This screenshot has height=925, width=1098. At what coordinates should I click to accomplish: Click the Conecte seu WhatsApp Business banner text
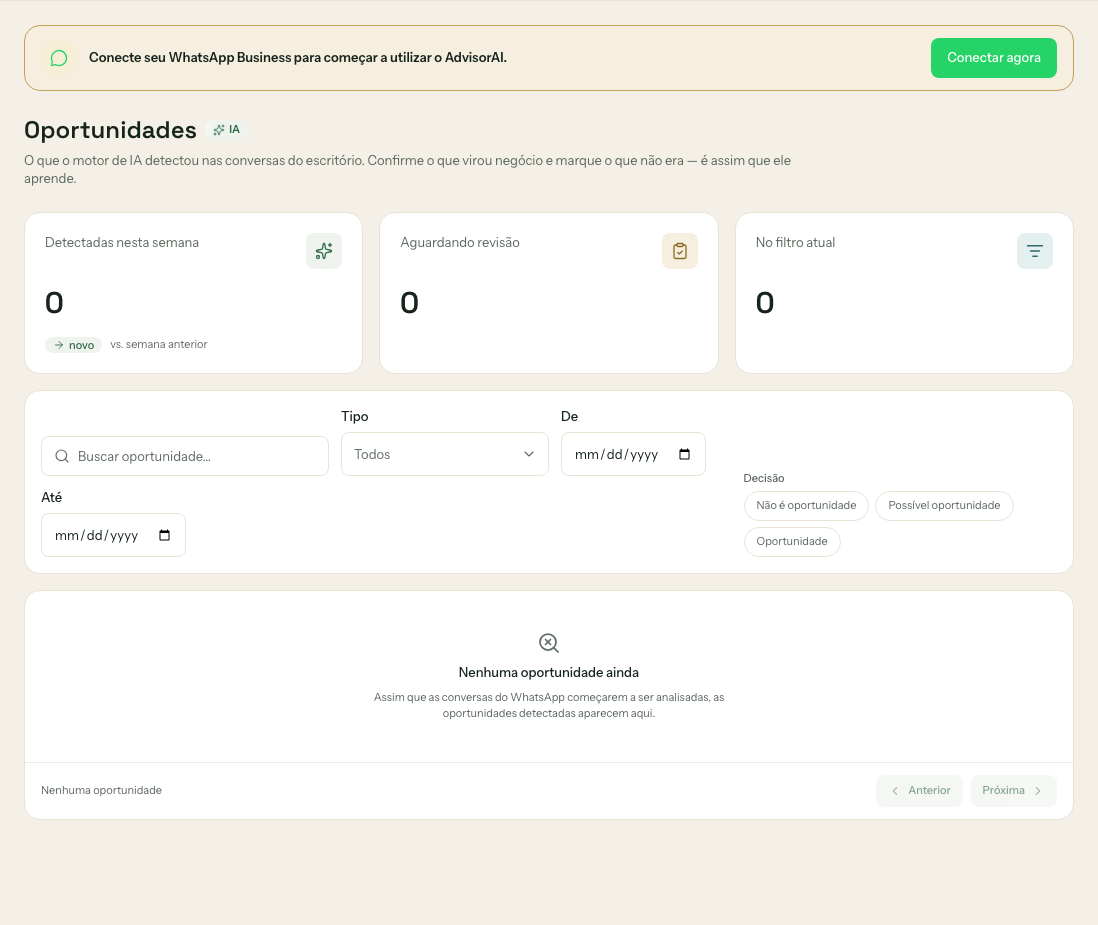coord(298,57)
